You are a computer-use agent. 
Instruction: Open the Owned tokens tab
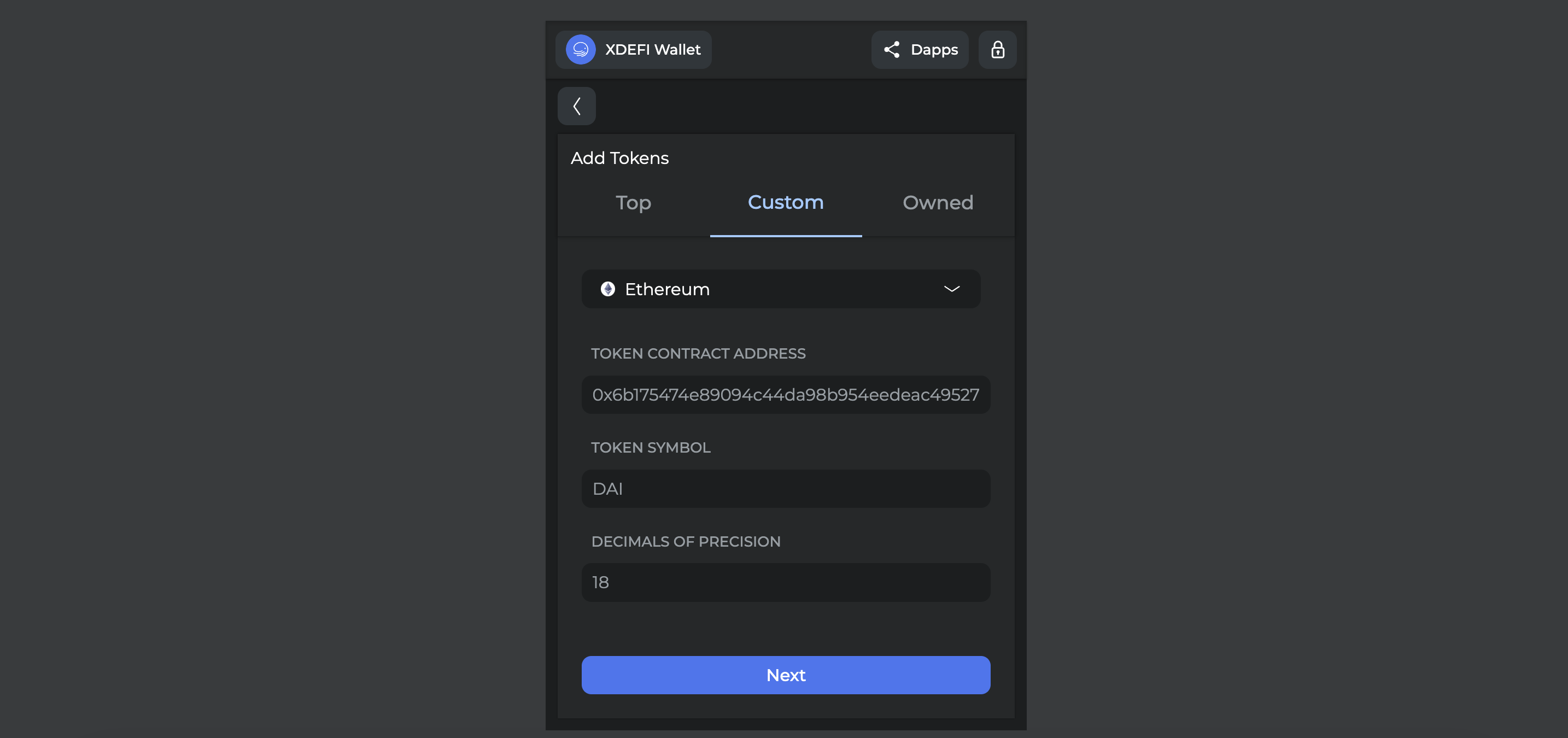938,203
